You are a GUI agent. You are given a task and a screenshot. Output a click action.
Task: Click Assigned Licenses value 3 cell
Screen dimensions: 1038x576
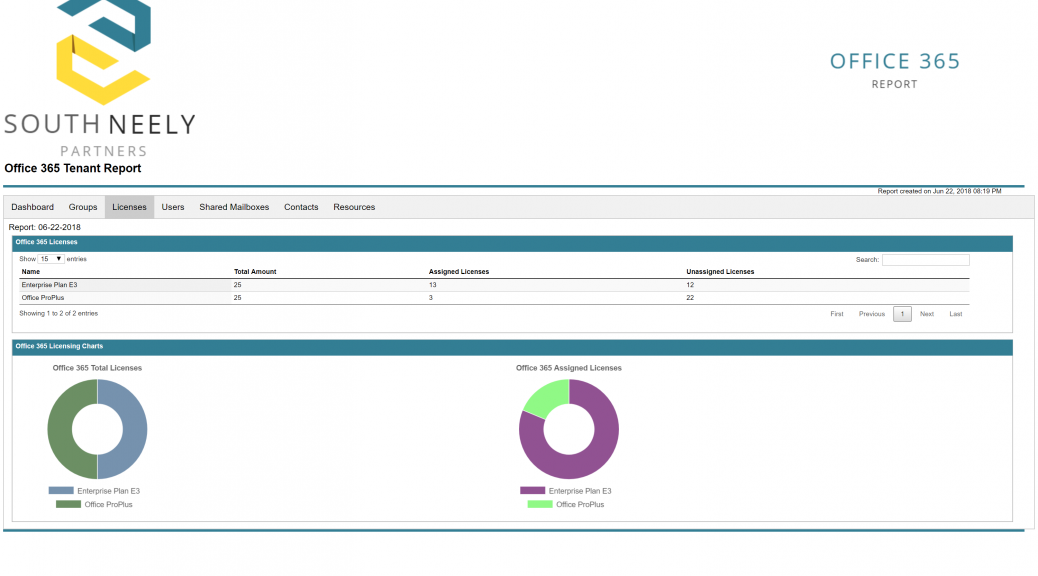coord(431,298)
